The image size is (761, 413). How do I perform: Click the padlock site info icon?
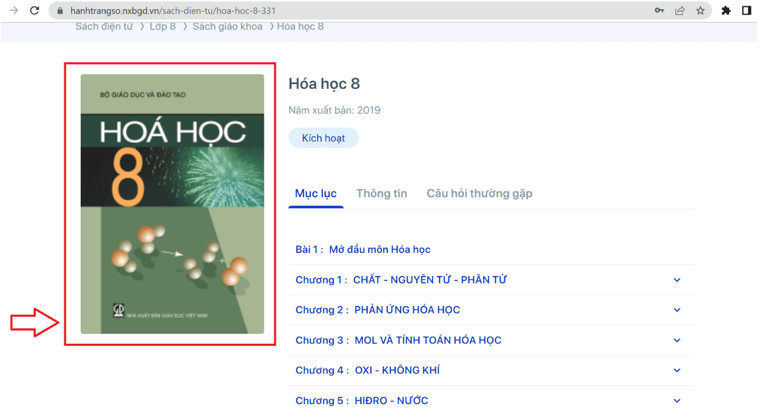click(60, 11)
